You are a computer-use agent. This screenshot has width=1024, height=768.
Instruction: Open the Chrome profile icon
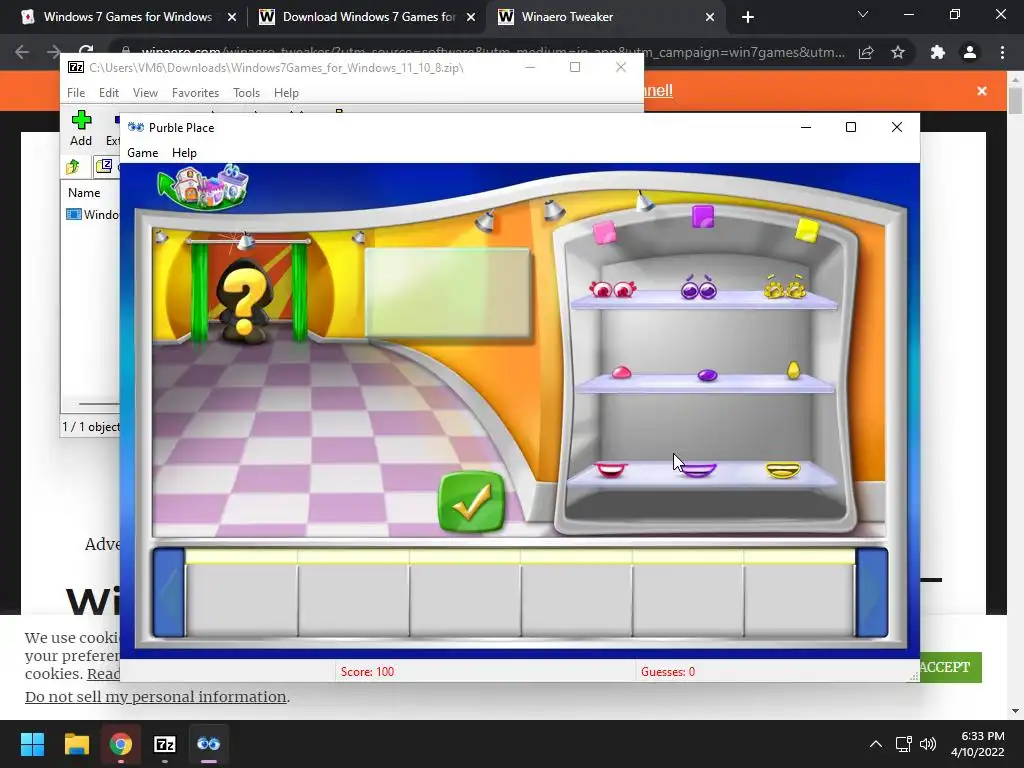tap(970, 52)
